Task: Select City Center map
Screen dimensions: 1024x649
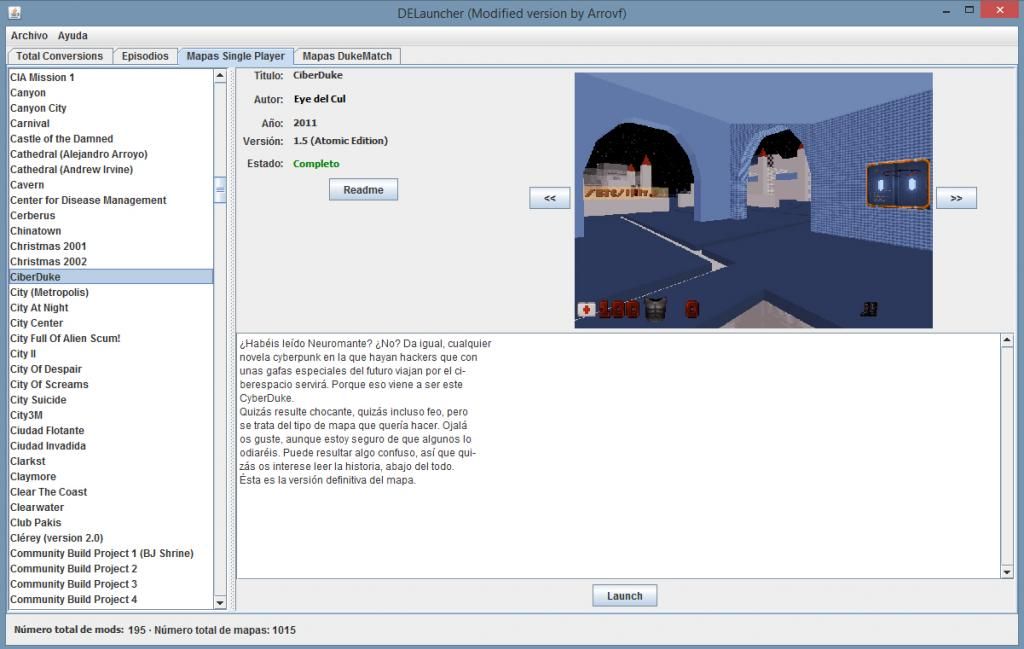Action: click(x=111, y=323)
